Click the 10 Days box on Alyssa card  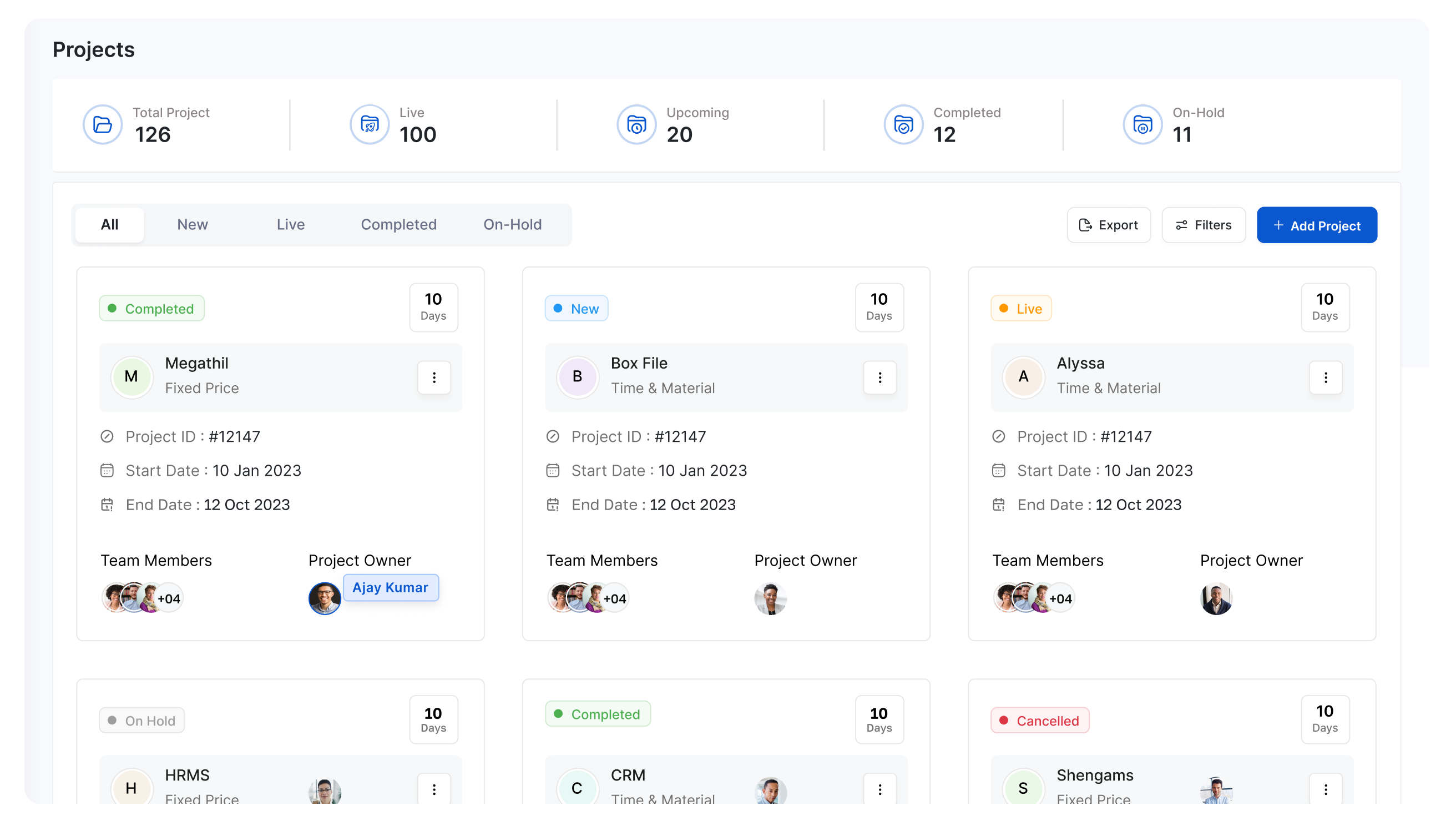point(1324,307)
